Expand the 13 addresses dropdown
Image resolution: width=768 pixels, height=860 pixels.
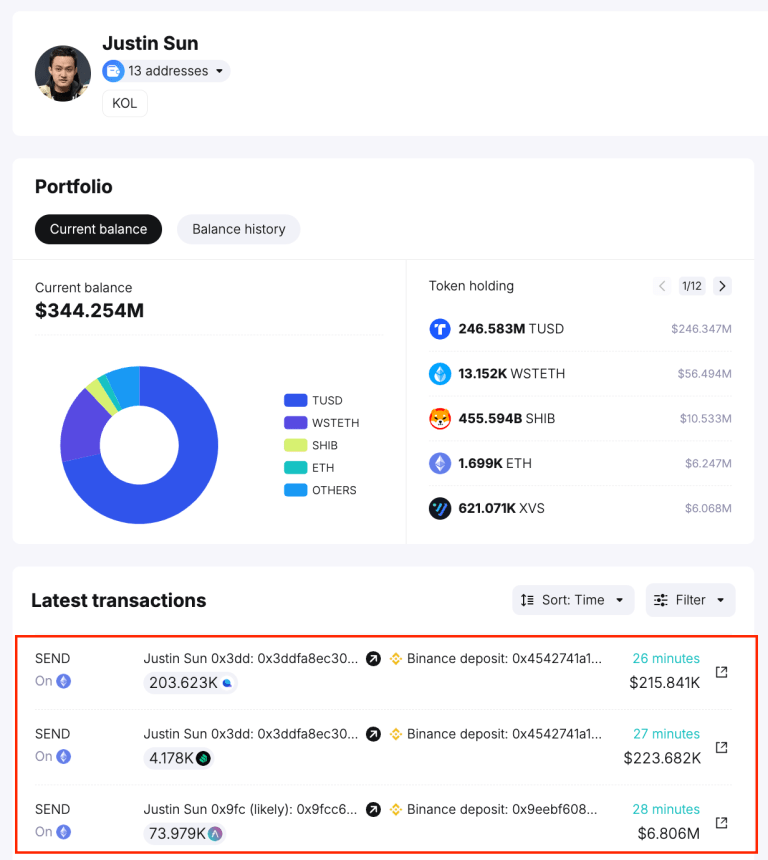[166, 71]
